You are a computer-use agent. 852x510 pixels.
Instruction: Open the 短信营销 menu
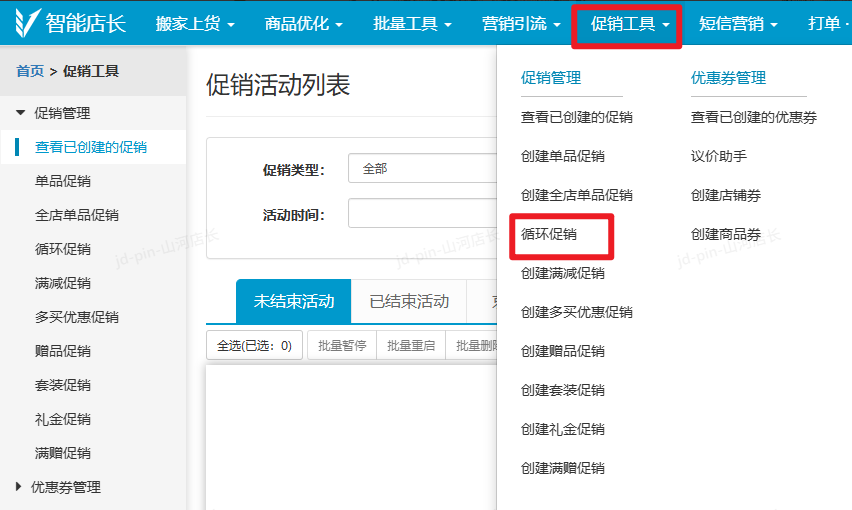point(738,23)
